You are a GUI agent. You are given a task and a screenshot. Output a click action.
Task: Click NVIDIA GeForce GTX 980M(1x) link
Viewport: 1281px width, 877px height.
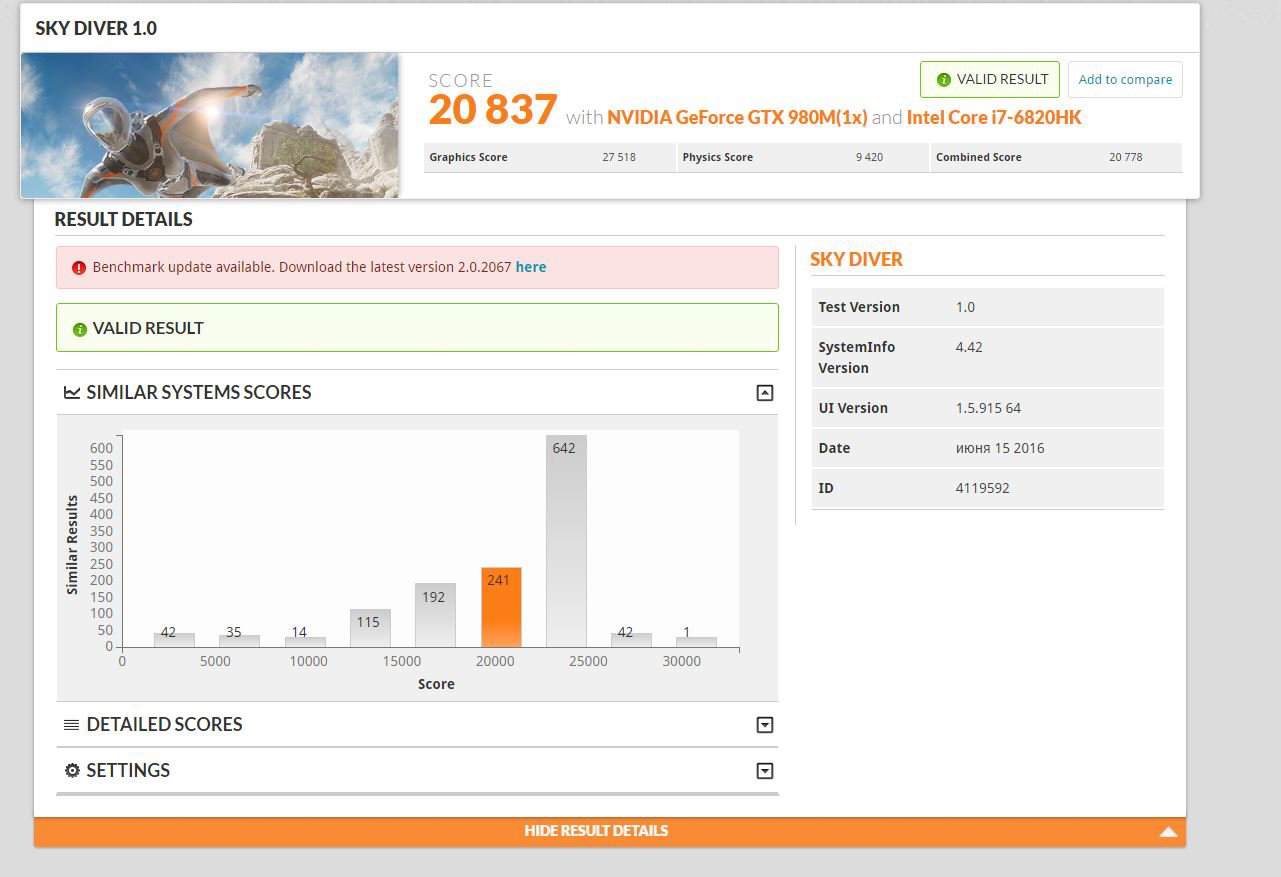pyautogui.click(x=737, y=117)
